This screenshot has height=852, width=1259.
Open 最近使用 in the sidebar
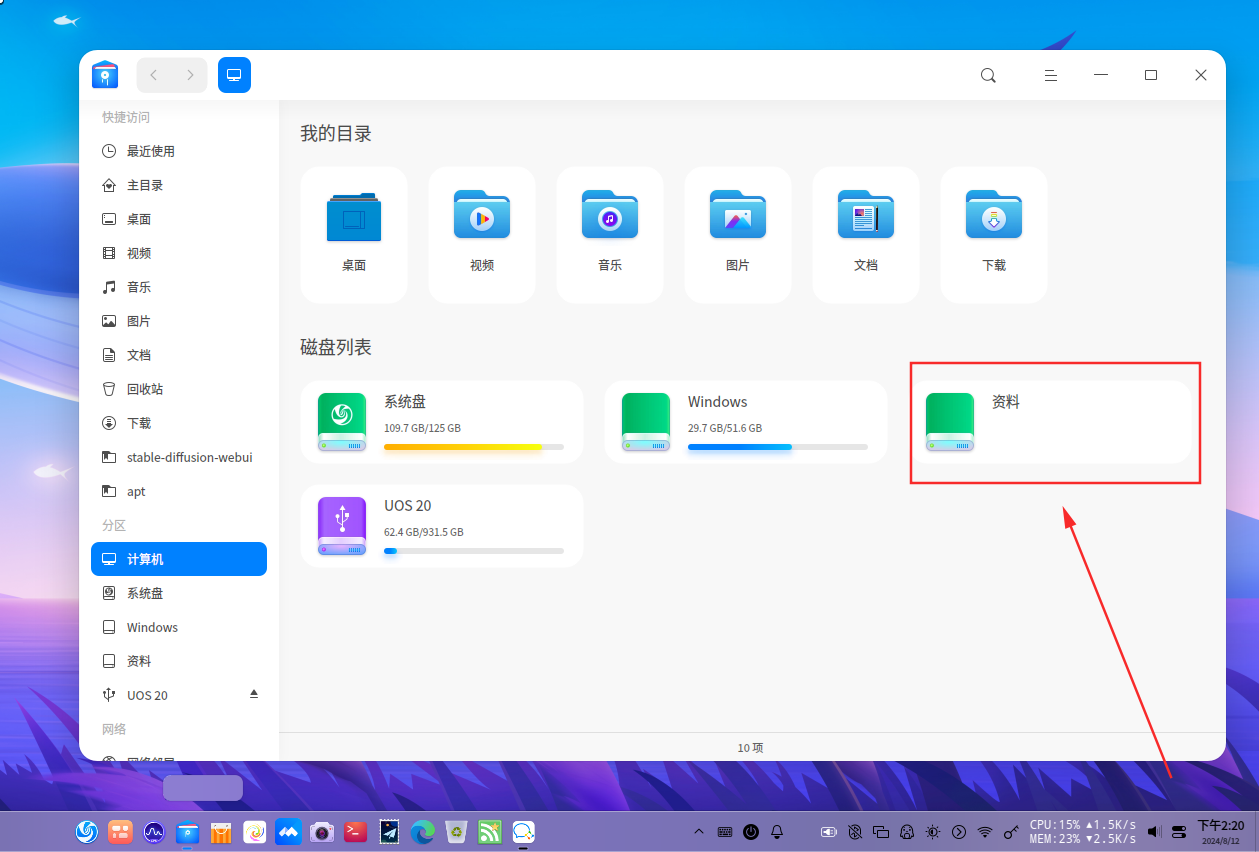[x=179, y=151]
